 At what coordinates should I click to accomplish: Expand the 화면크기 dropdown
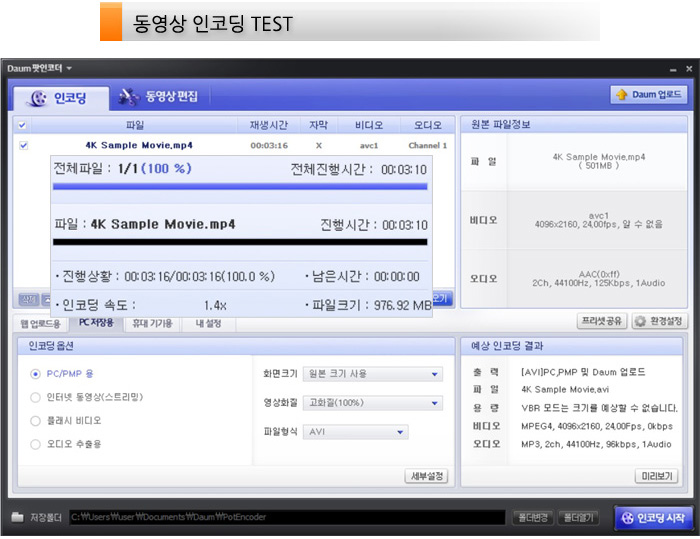point(373,374)
